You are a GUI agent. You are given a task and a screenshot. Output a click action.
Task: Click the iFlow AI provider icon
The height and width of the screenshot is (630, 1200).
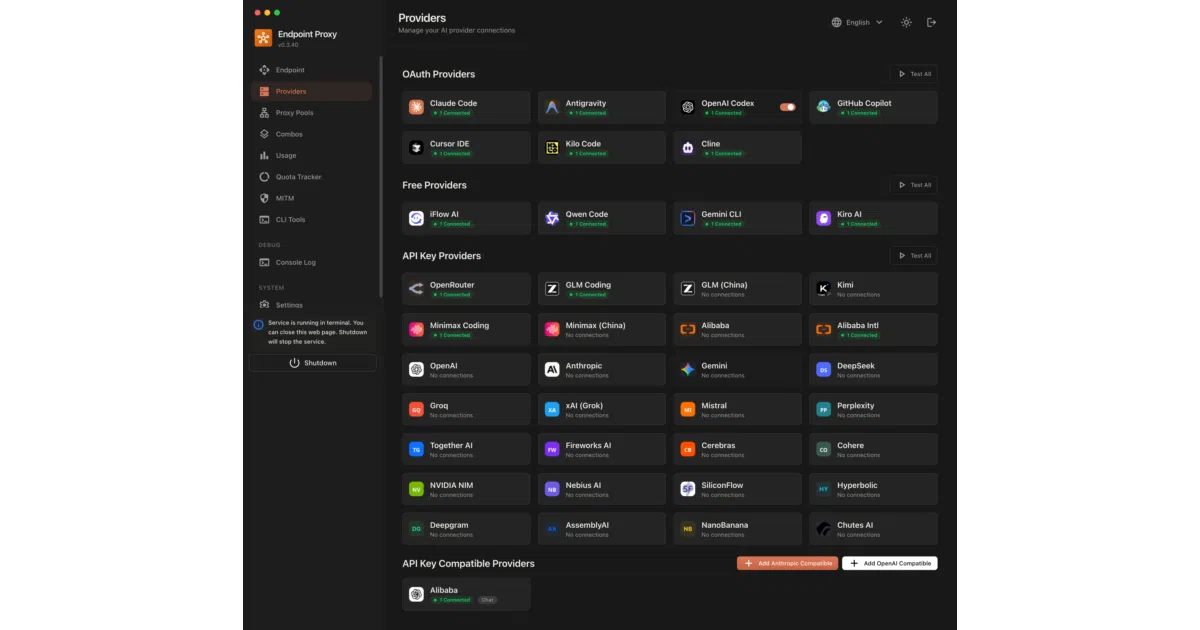(416, 218)
